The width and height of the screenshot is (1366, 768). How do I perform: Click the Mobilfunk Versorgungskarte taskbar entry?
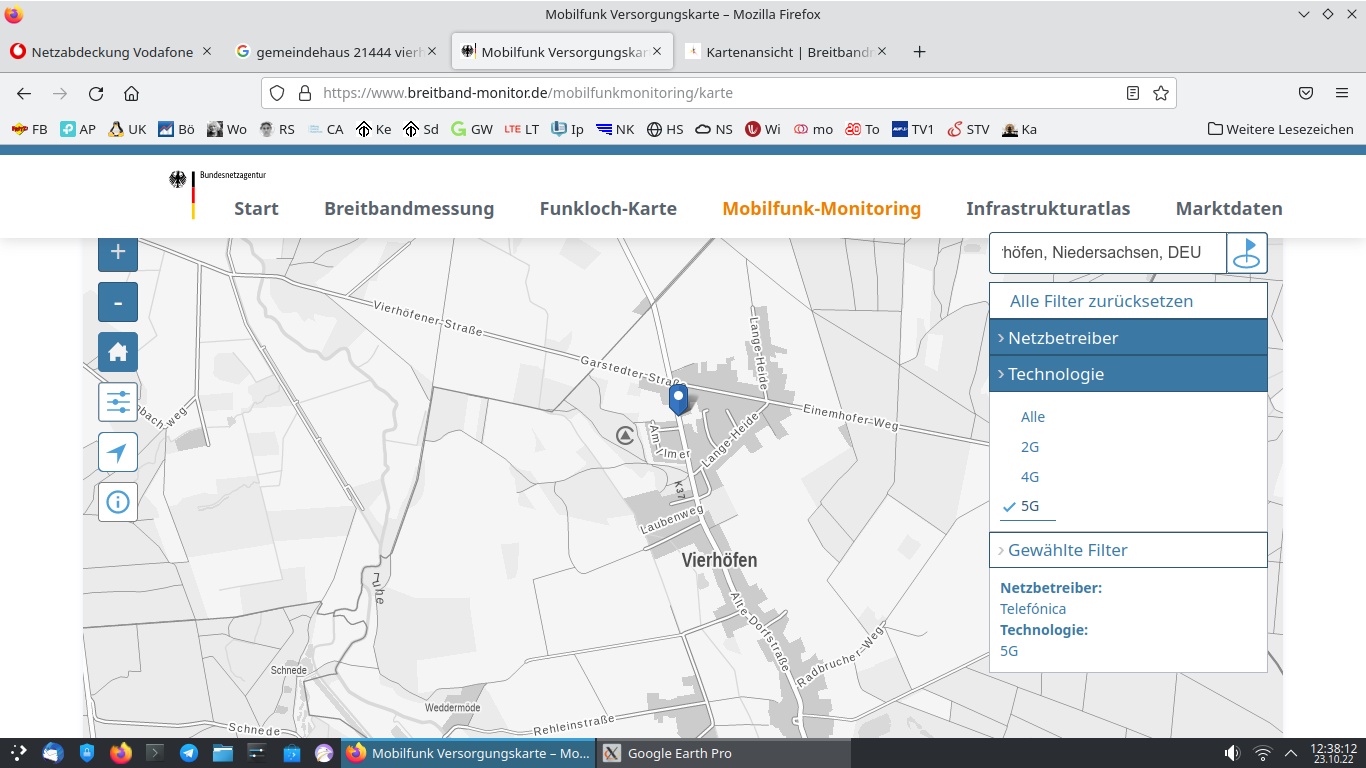click(468, 753)
